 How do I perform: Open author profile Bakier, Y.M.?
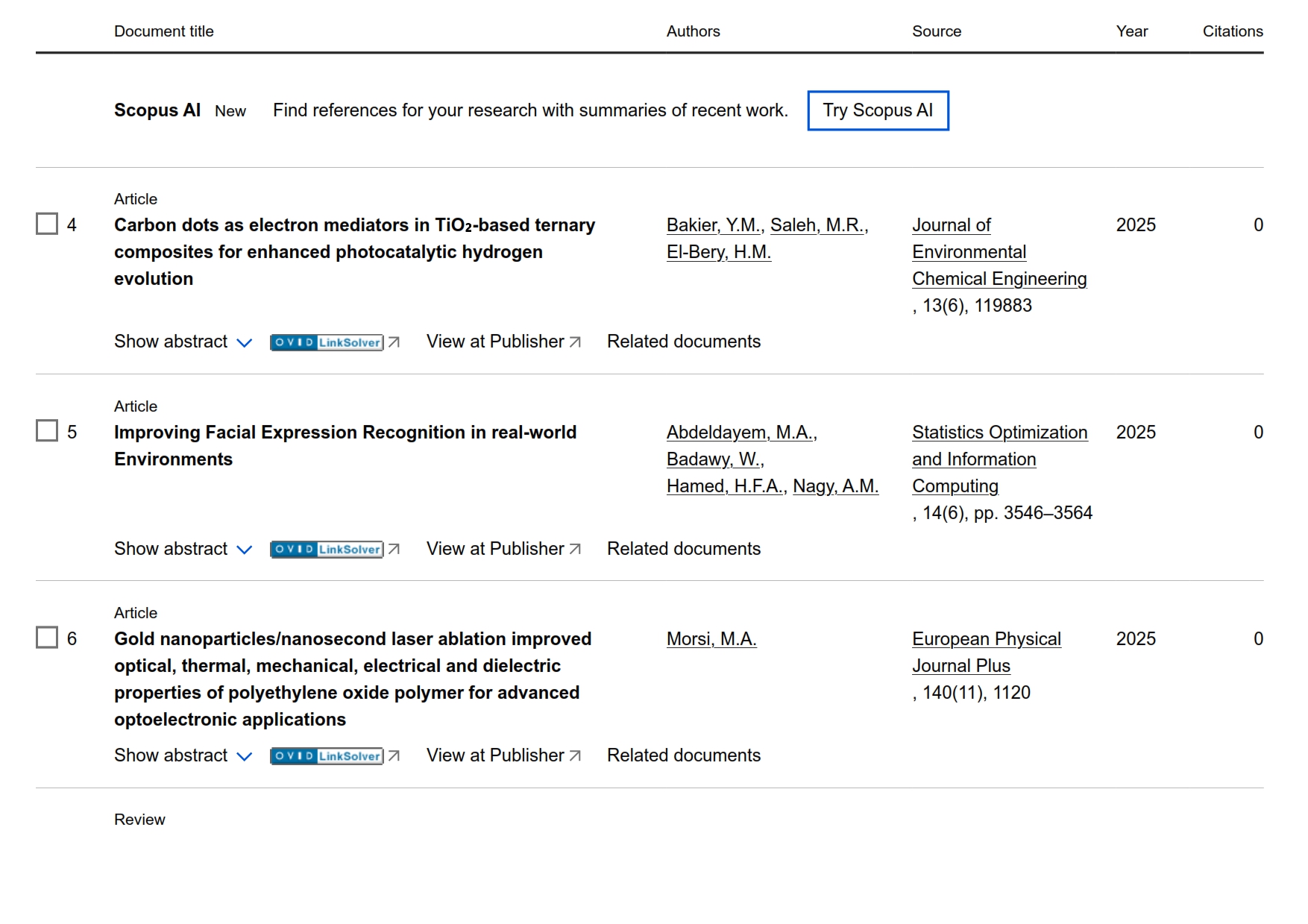[713, 225]
